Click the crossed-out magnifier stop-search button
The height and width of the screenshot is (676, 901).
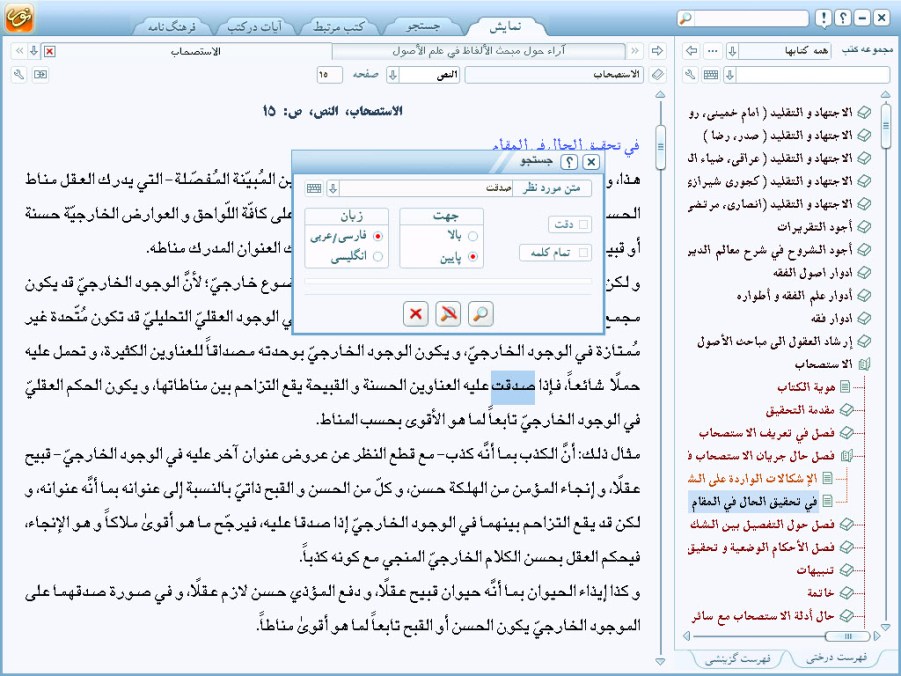(448, 314)
